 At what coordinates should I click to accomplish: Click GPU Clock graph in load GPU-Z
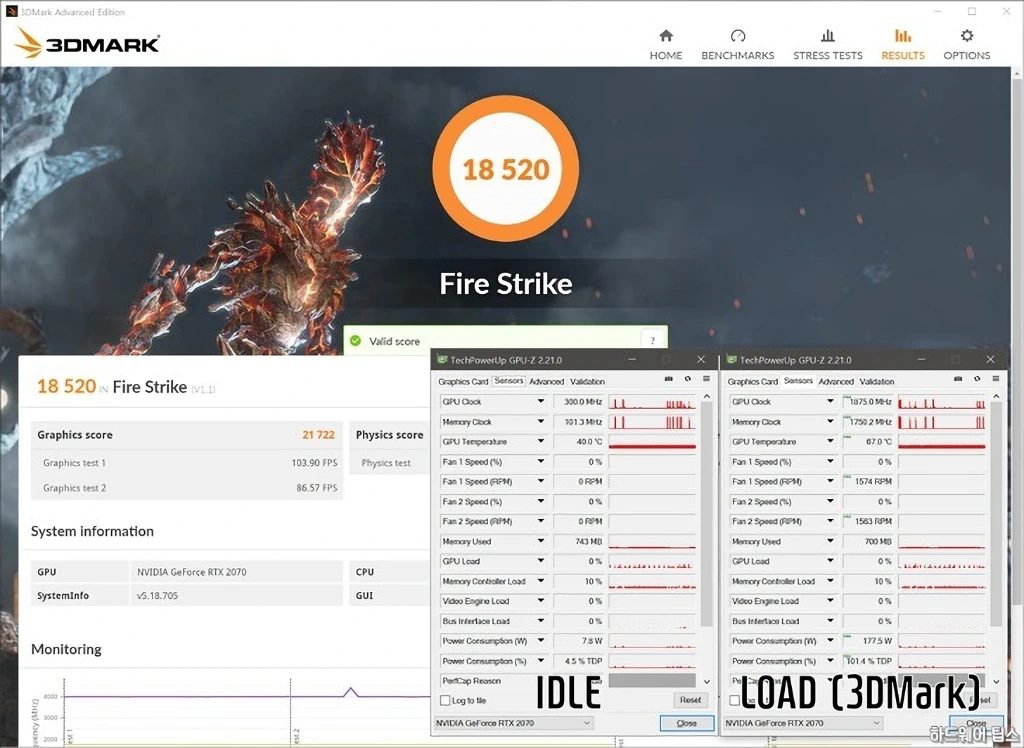click(x=941, y=402)
